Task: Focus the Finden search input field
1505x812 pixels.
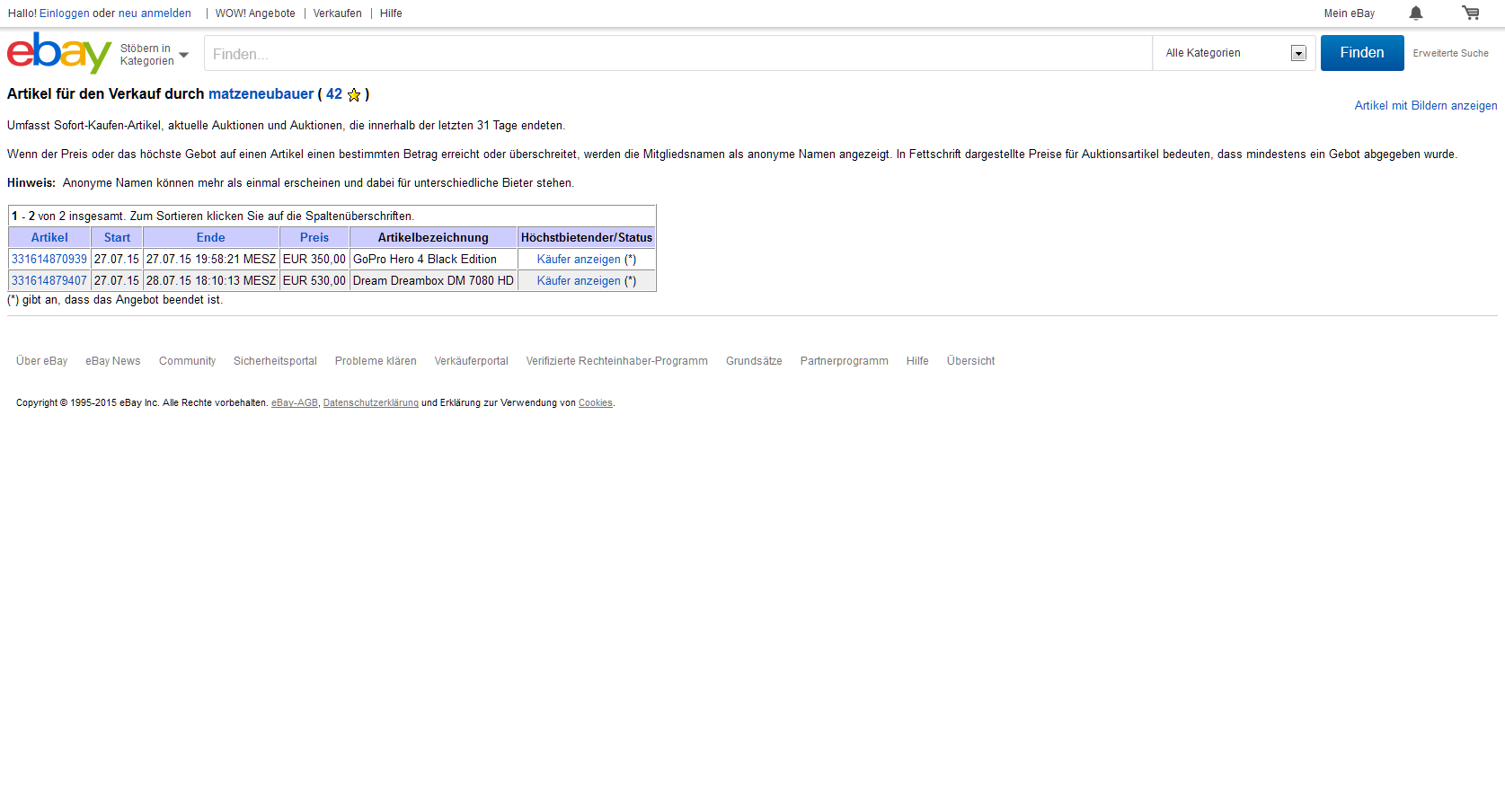Action: tap(678, 54)
